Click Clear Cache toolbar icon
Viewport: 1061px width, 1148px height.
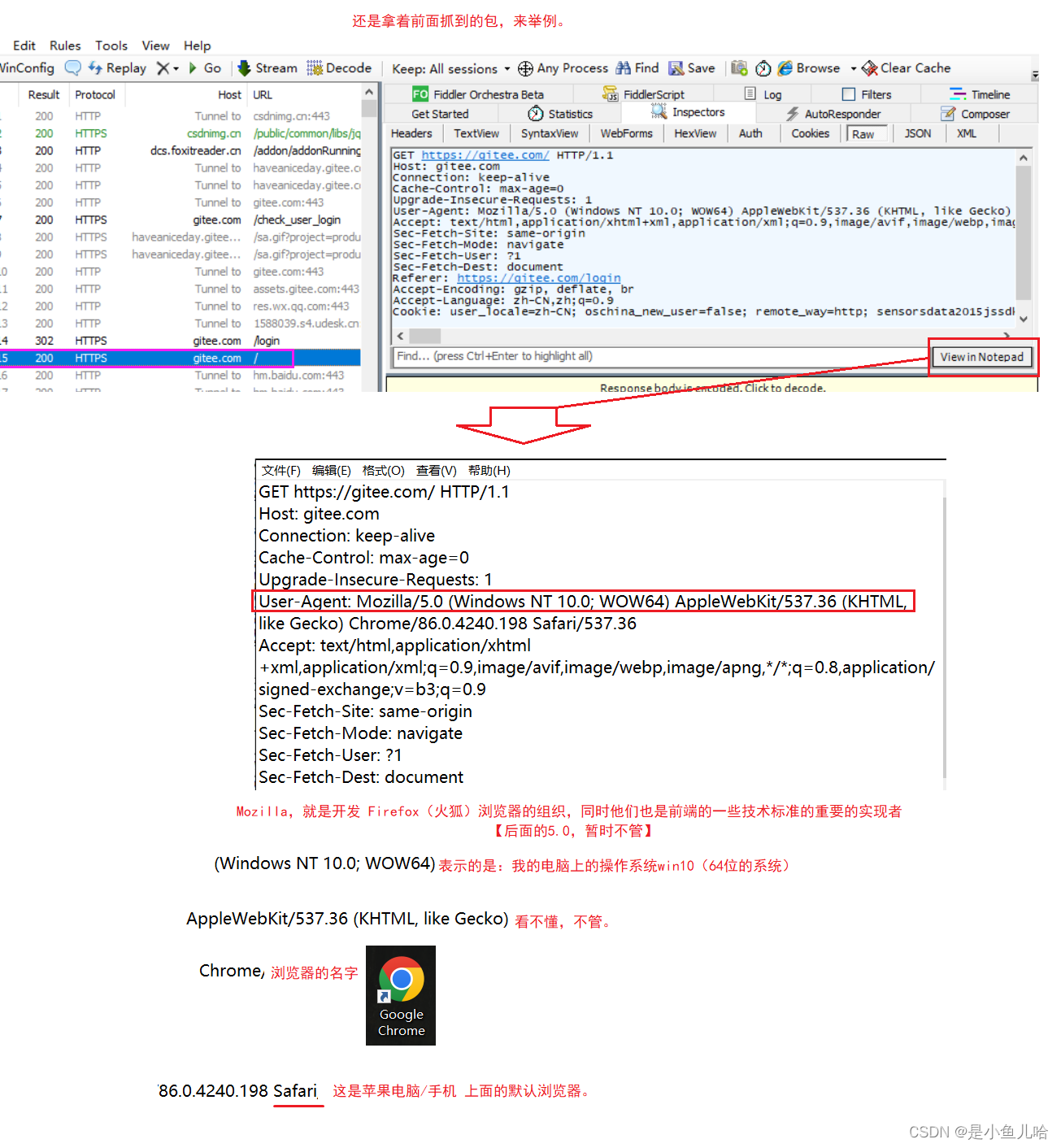tap(870, 68)
